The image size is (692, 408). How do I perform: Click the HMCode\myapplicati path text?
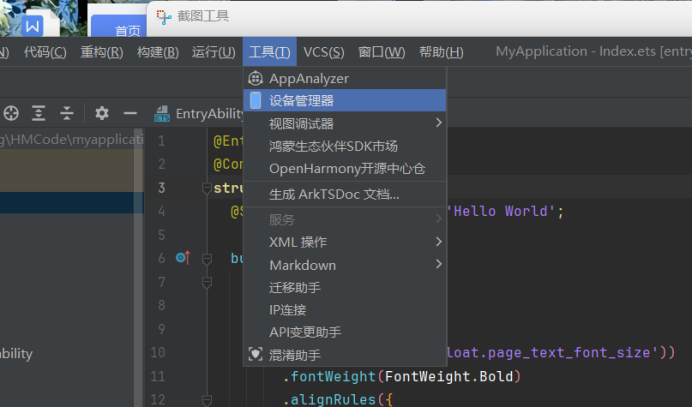74,140
